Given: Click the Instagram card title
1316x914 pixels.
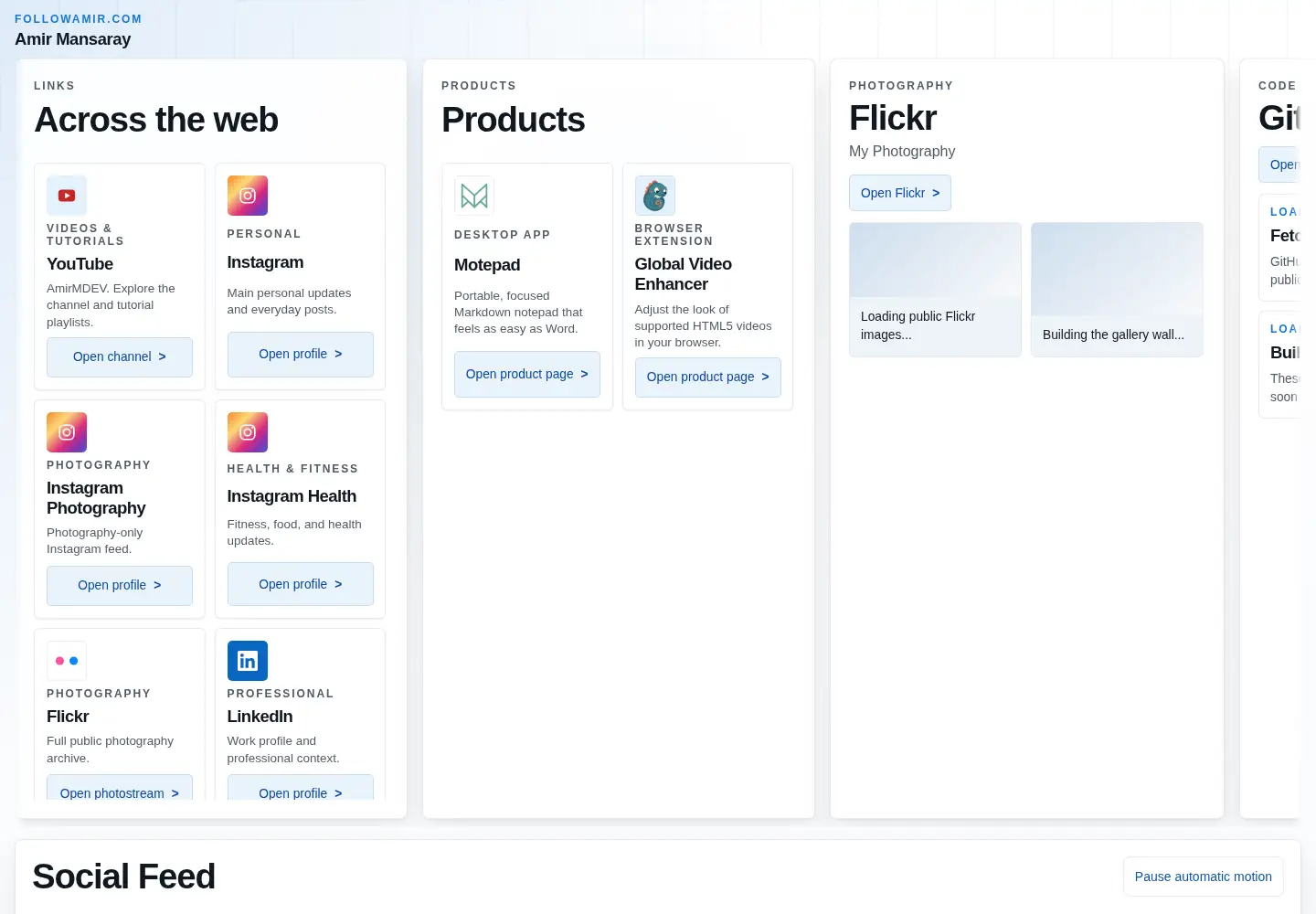Looking at the screenshot, I should pos(266,262).
